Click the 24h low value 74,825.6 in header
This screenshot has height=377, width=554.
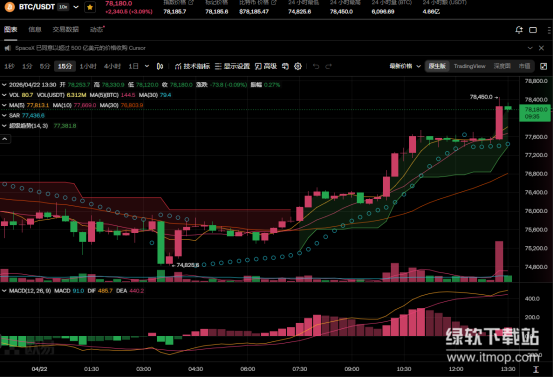pos(300,12)
